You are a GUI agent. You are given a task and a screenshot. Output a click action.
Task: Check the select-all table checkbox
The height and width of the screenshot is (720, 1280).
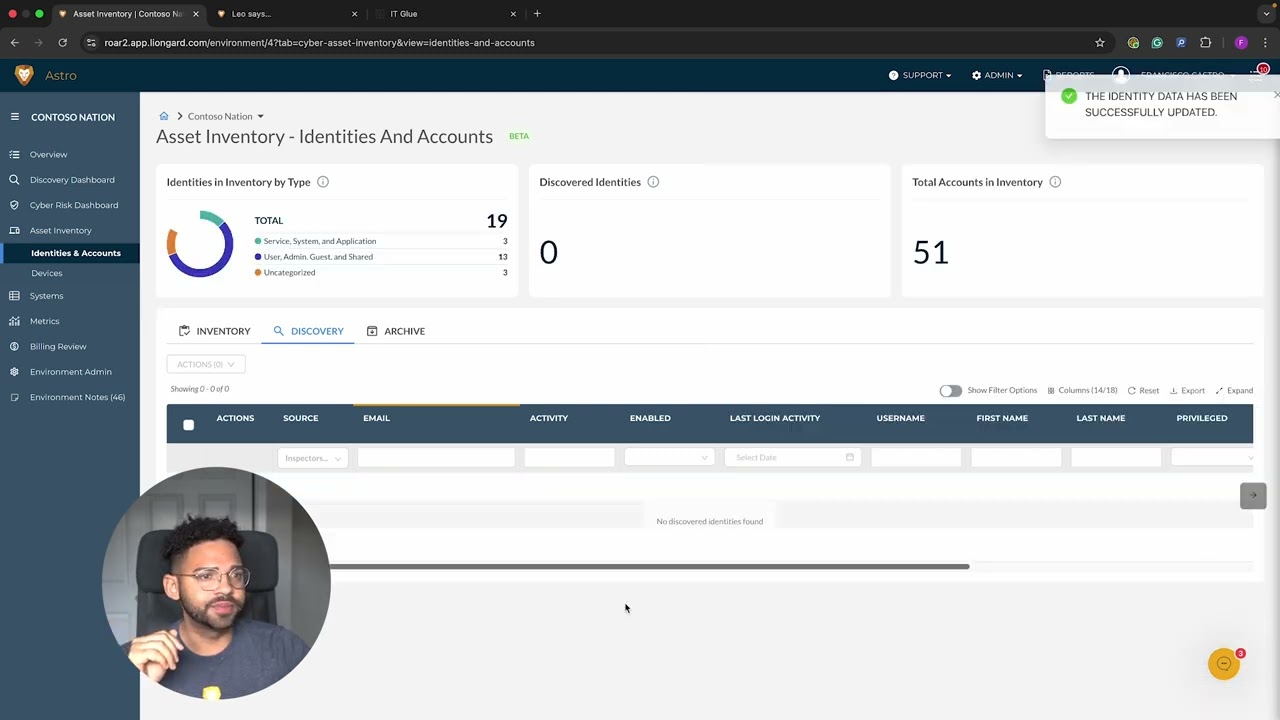point(188,425)
